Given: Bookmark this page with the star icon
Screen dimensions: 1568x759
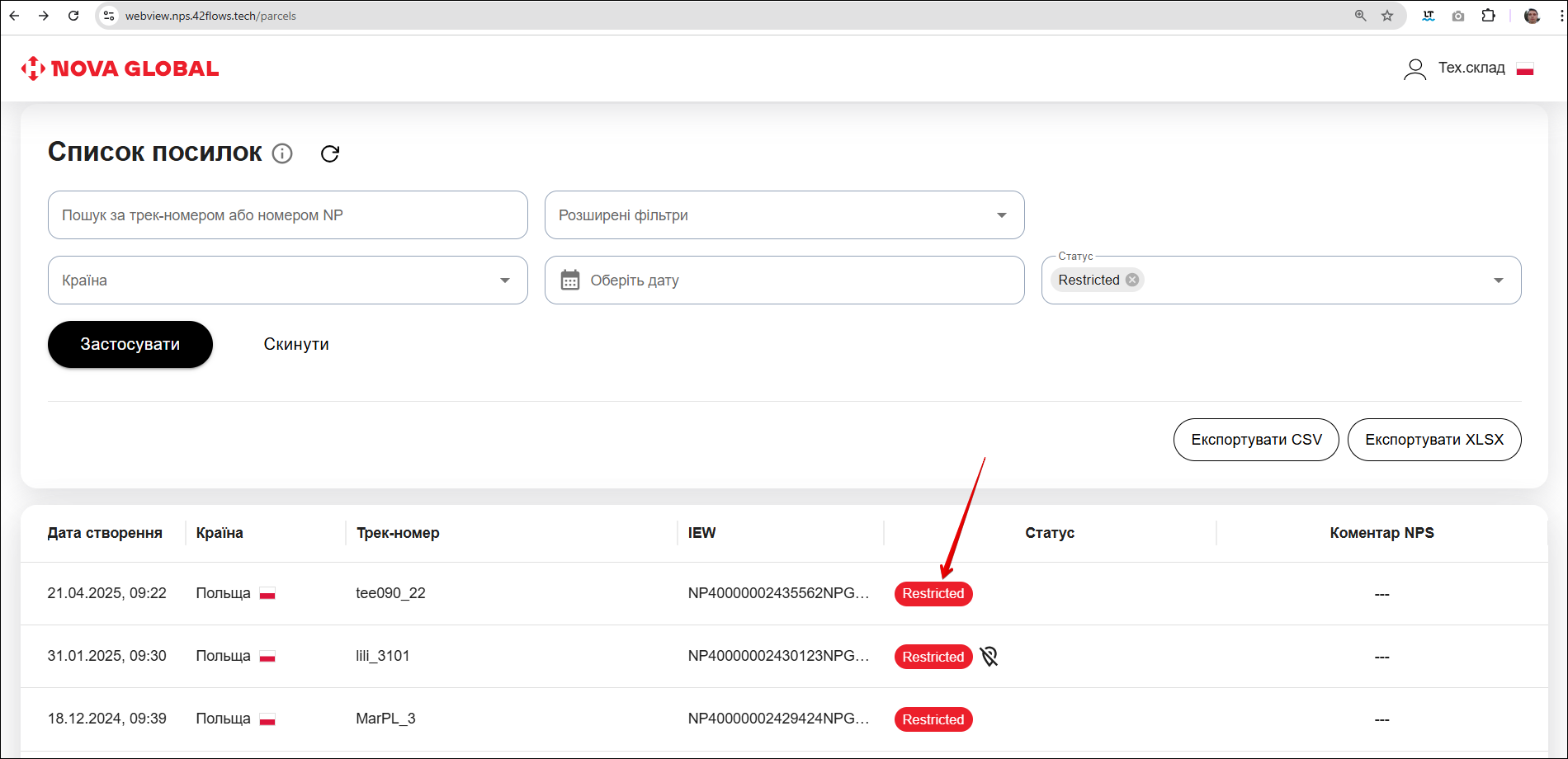Looking at the screenshot, I should 1387,16.
